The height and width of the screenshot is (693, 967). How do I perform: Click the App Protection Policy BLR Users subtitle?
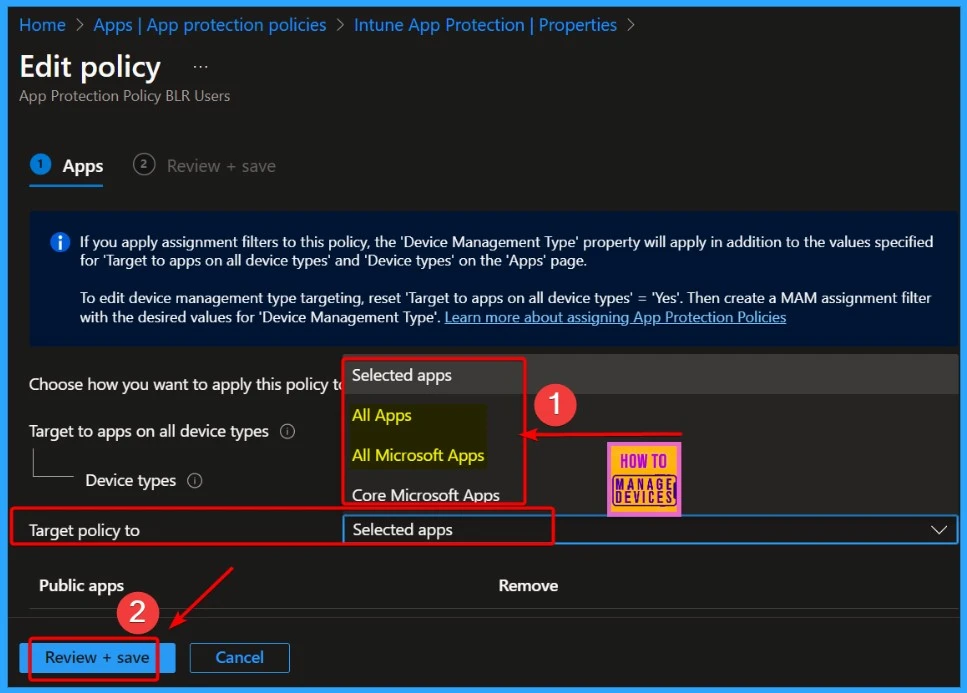point(125,96)
